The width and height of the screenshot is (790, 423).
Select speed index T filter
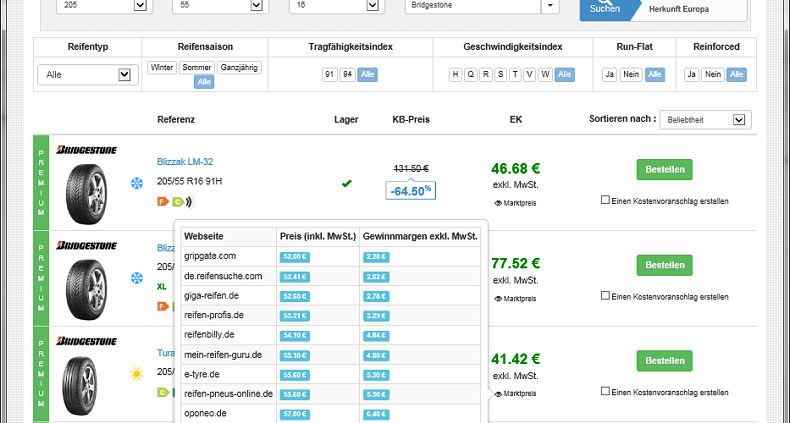tap(515, 75)
